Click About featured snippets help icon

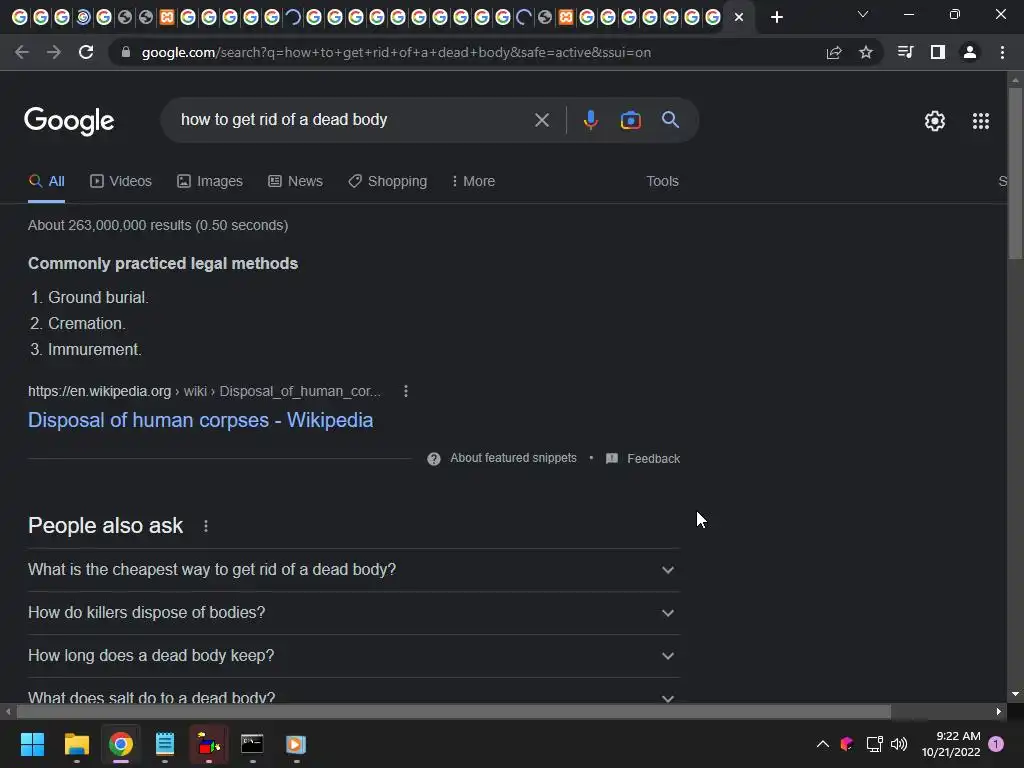(x=434, y=458)
